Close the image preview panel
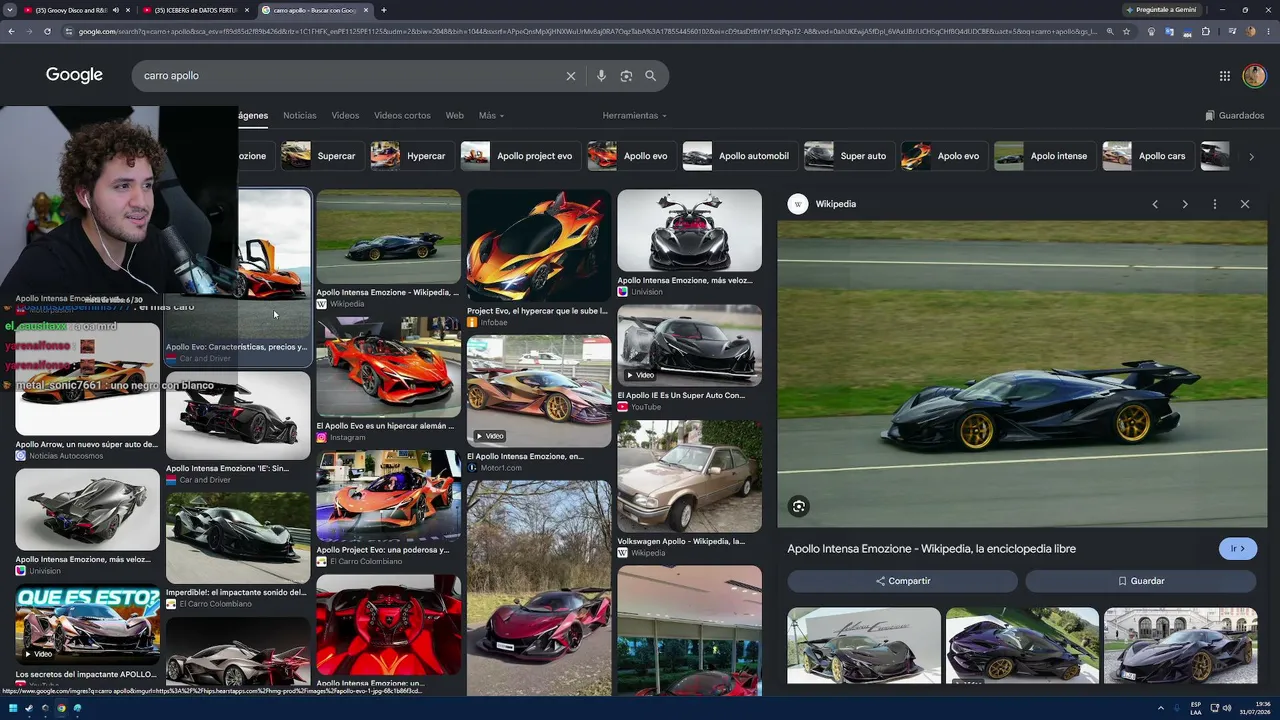Image resolution: width=1280 pixels, height=720 pixels. pyautogui.click(x=1245, y=204)
